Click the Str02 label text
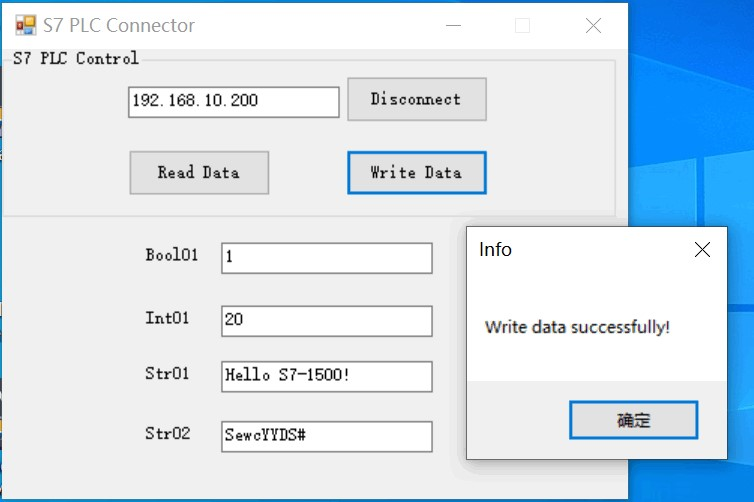 click(167, 434)
